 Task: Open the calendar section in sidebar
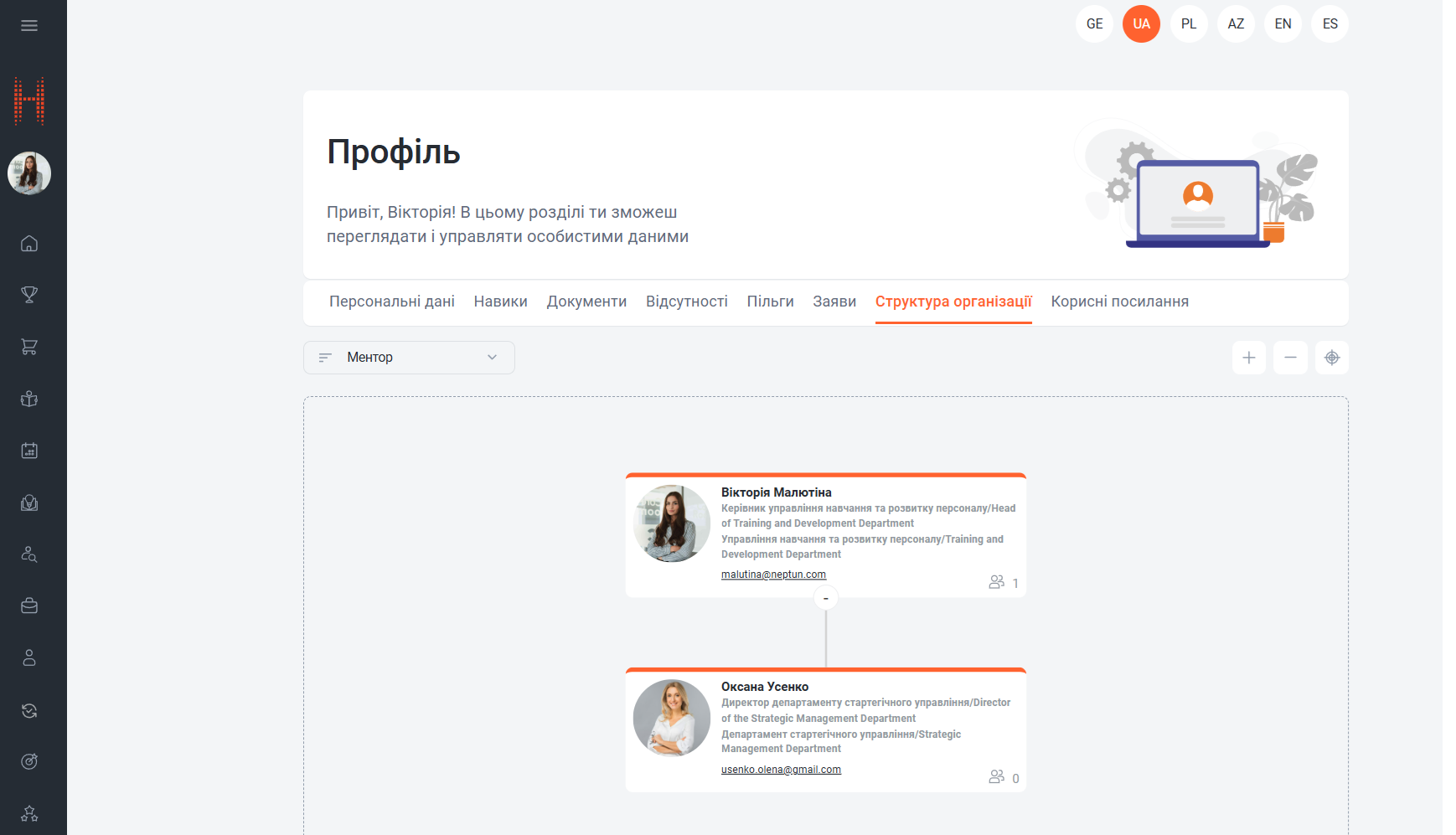[29, 450]
